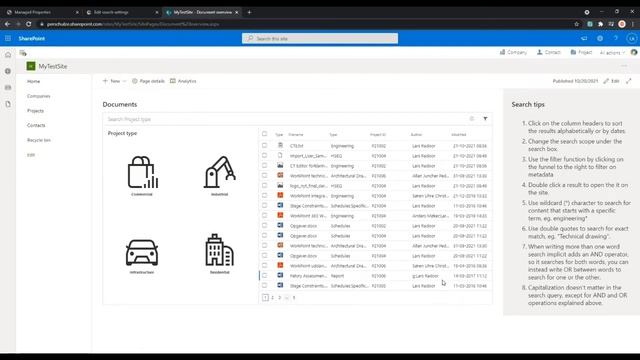Screen dimensions: 640x360
Task: Open the Home navigation link
Action: 33,81
